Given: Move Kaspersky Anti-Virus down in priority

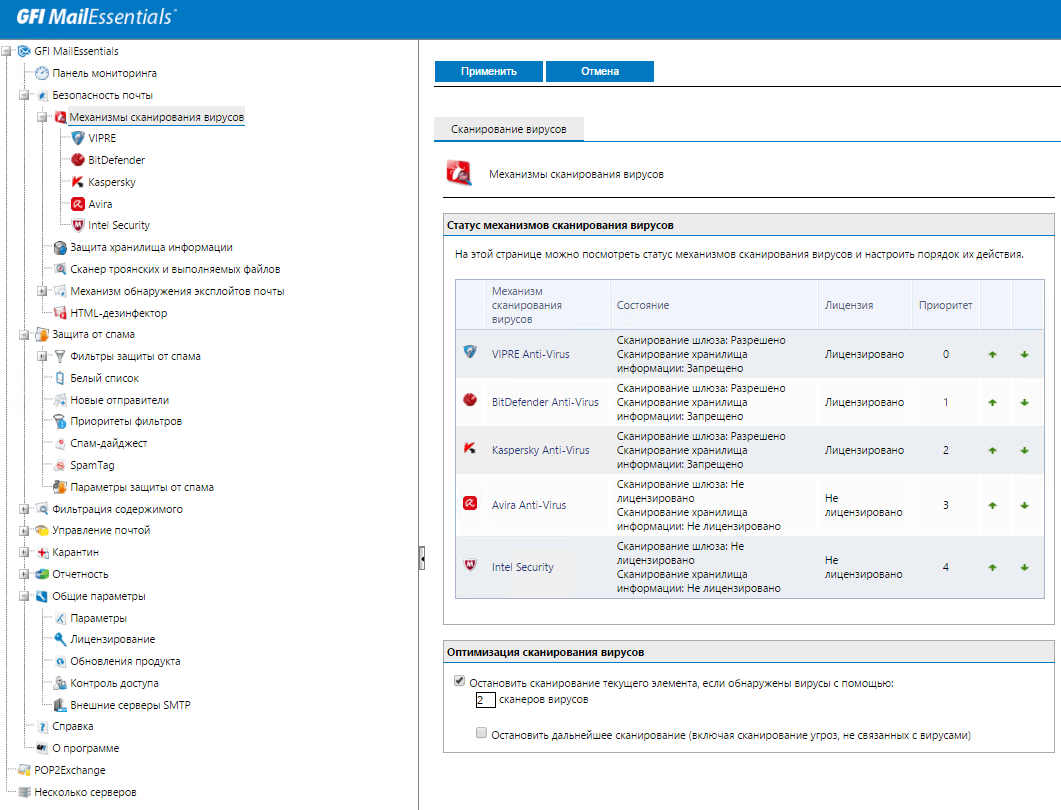Looking at the screenshot, I should [1024, 451].
